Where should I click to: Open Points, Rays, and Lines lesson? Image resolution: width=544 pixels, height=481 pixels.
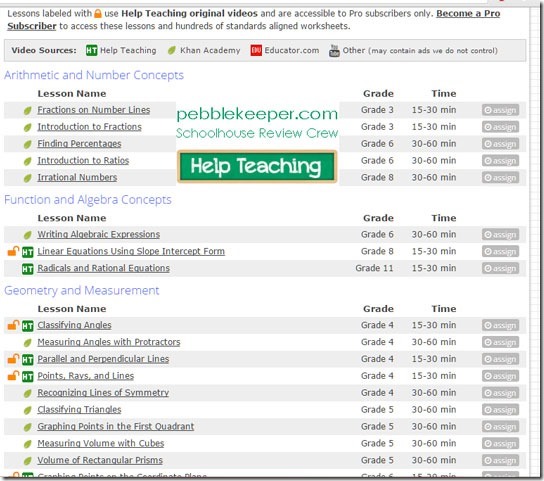[x=85, y=376]
